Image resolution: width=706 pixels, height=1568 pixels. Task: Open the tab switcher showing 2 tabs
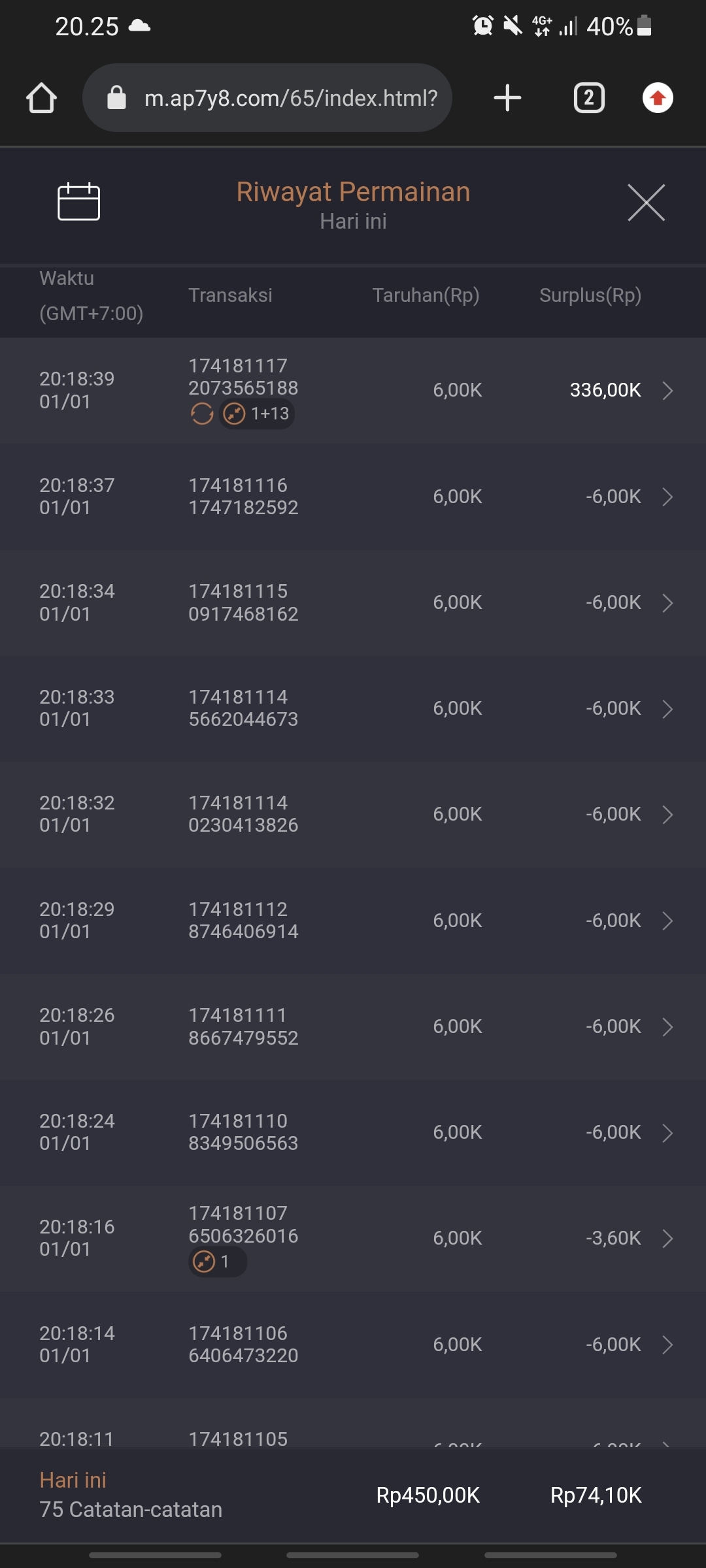588,98
